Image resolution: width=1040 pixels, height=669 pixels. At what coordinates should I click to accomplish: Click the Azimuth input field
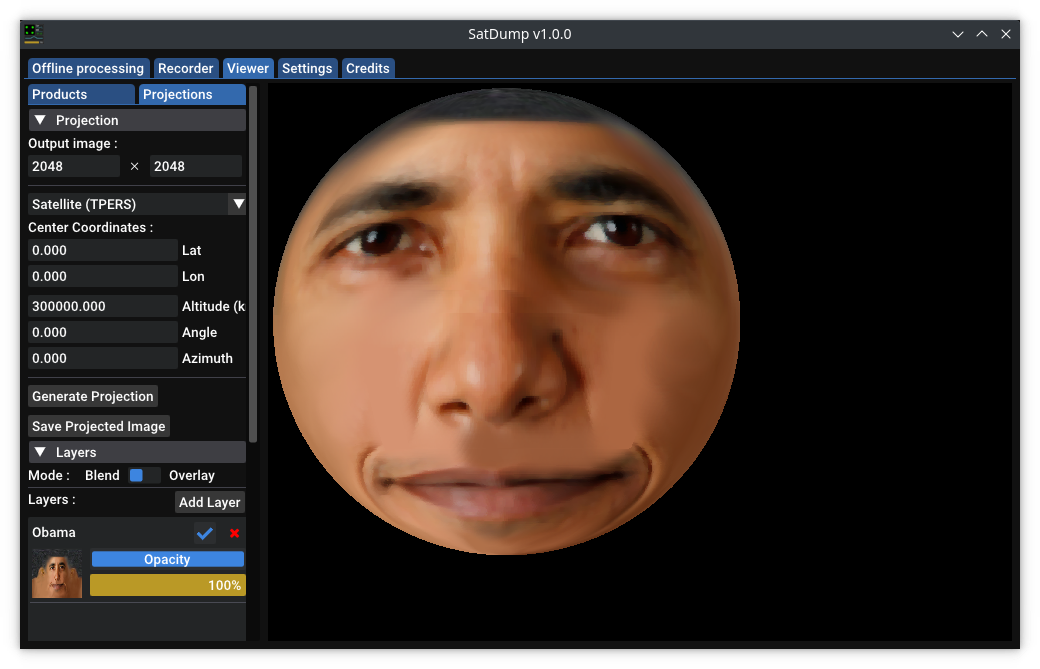pos(103,359)
